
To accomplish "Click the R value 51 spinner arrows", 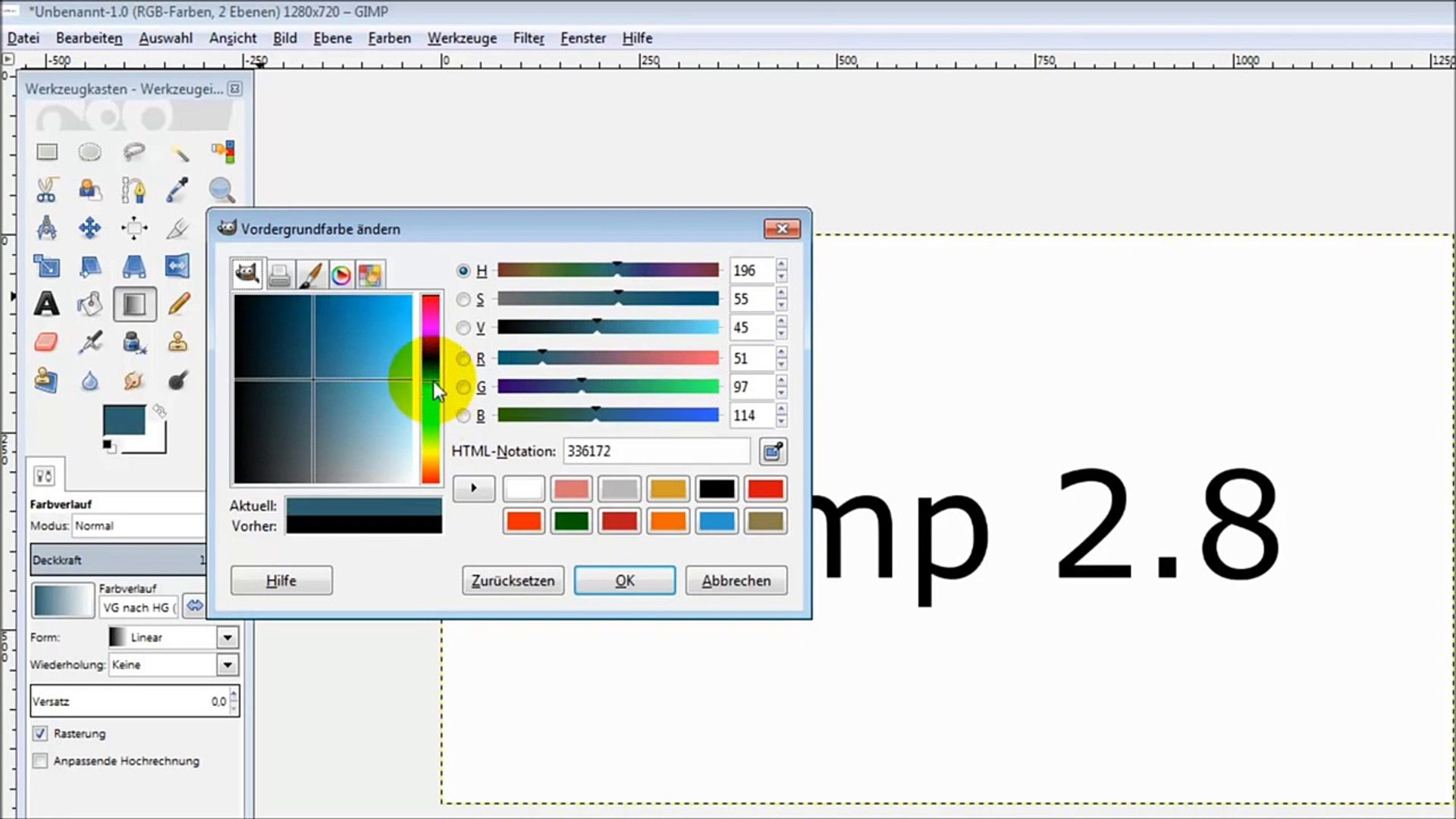I will (781, 358).
